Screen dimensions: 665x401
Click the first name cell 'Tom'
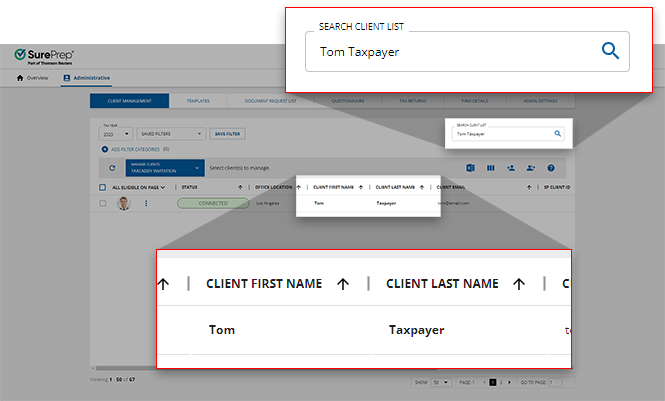[319, 203]
